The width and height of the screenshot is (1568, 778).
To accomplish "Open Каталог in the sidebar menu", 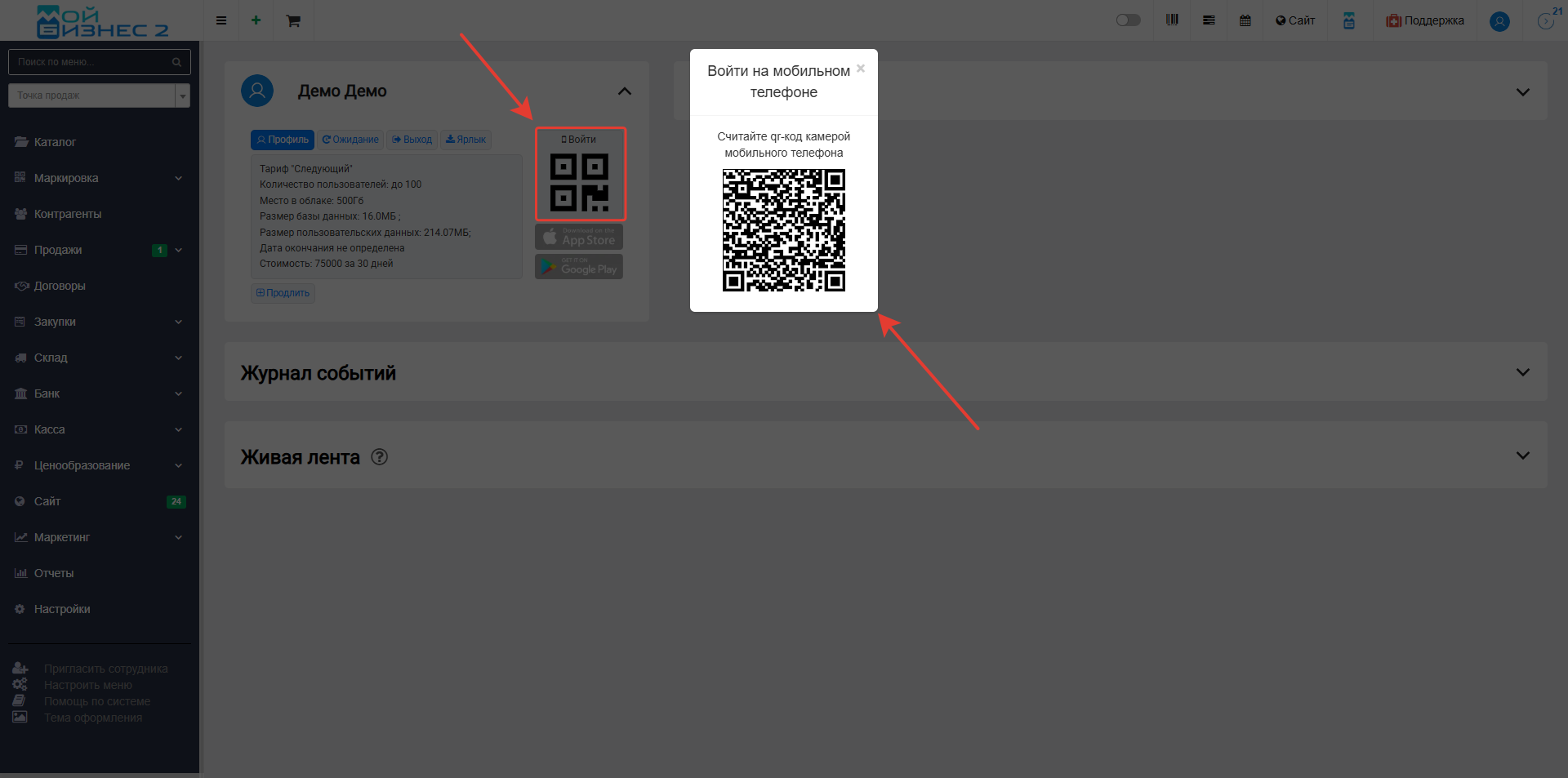I will 55,142.
